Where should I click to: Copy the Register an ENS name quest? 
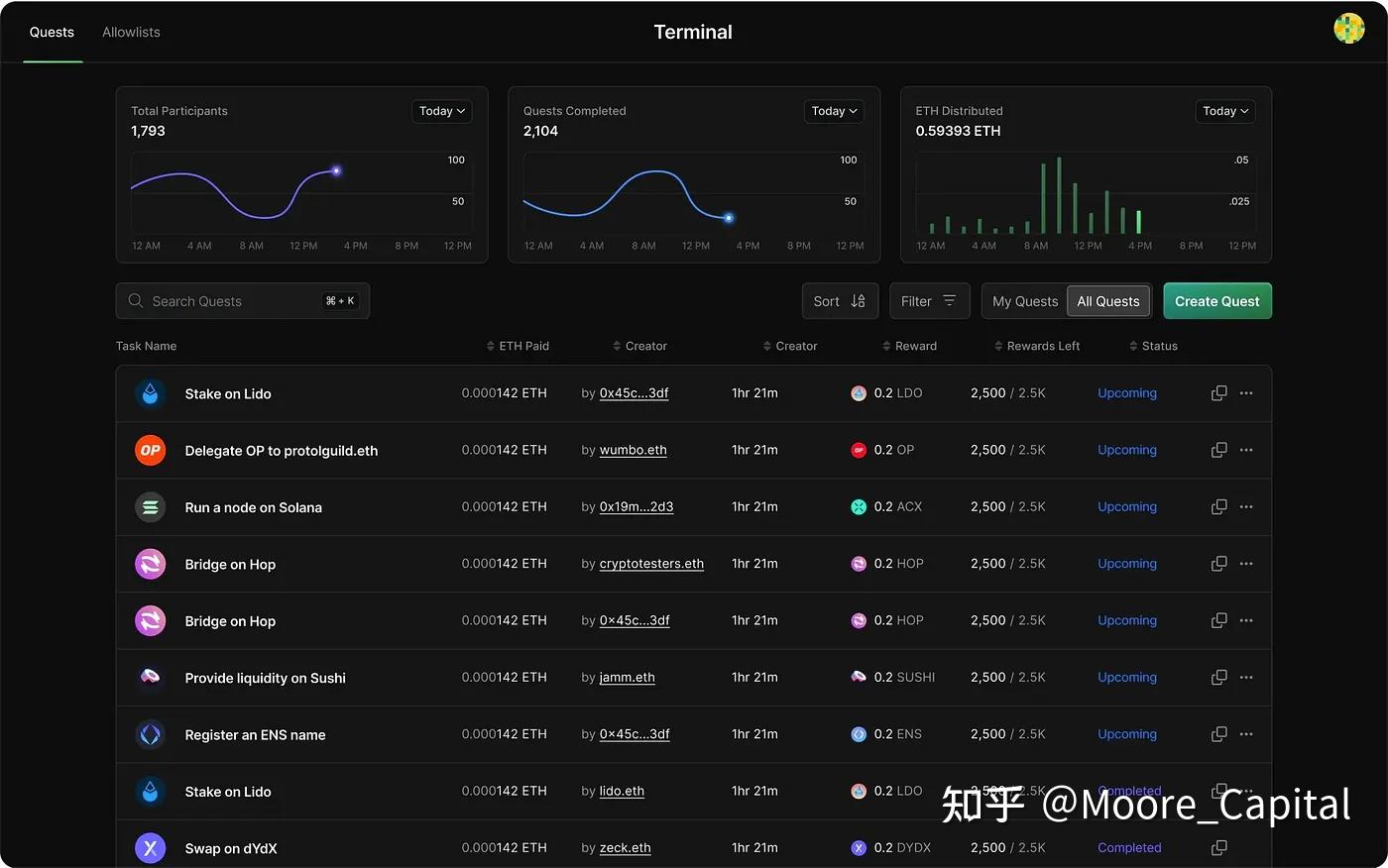point(1219,734)
